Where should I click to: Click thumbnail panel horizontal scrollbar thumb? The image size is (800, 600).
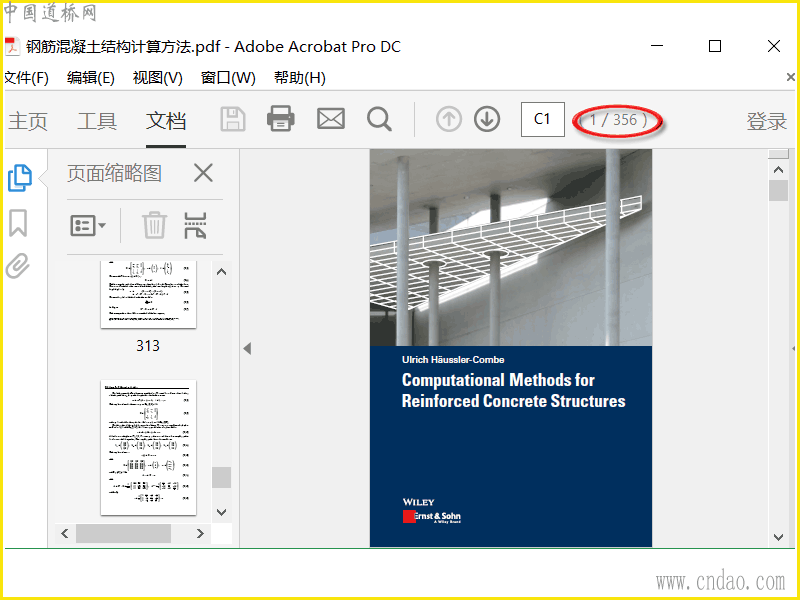(x=123, y=534)
